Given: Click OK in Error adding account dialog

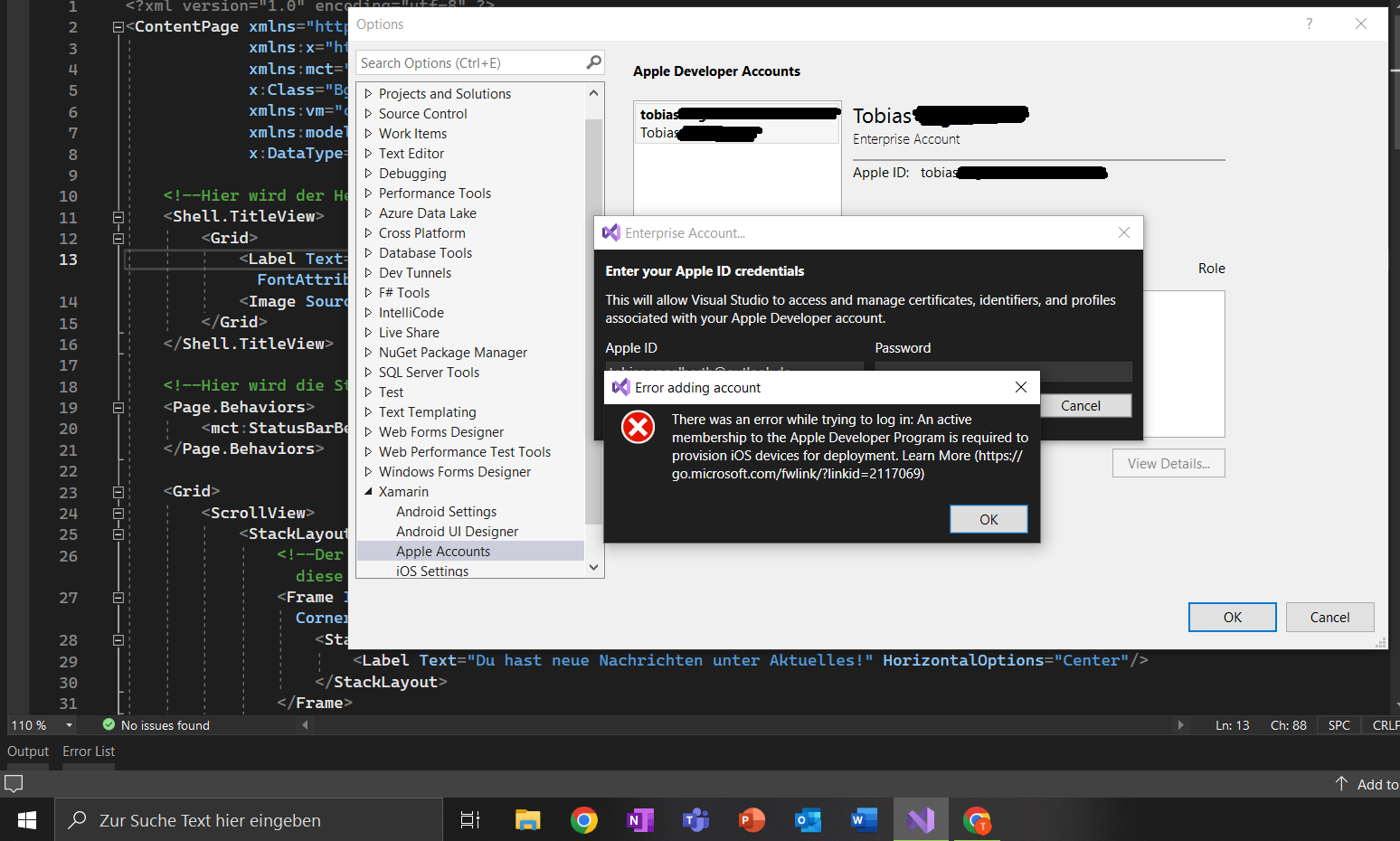Looking at the screenshot, I should coord(989,519).
